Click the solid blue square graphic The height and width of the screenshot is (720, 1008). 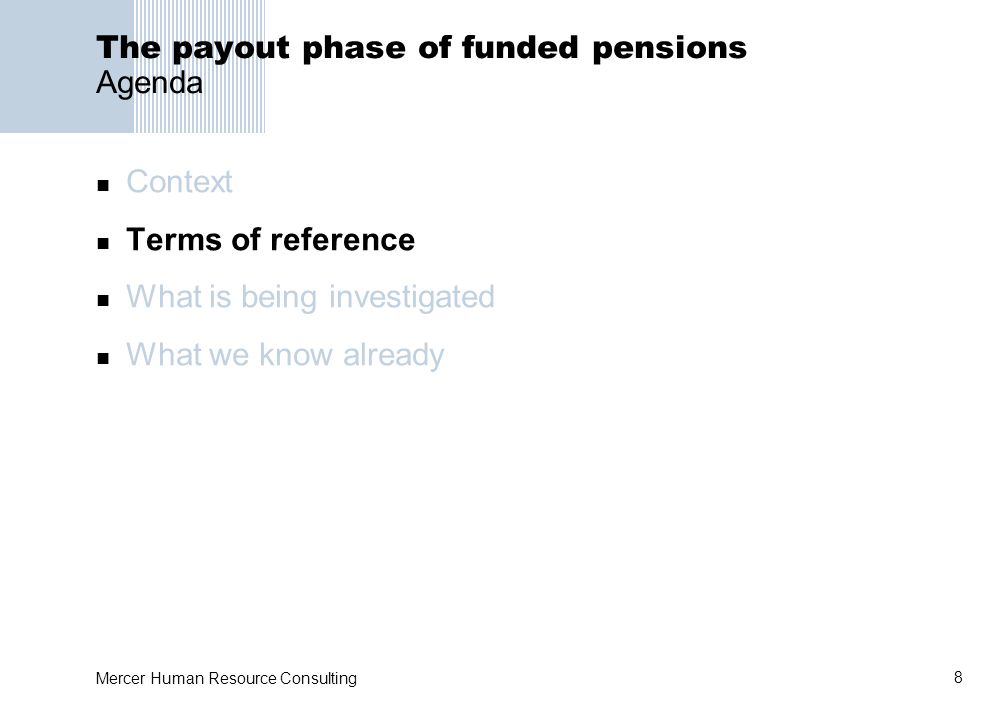[x=67, y=66]
